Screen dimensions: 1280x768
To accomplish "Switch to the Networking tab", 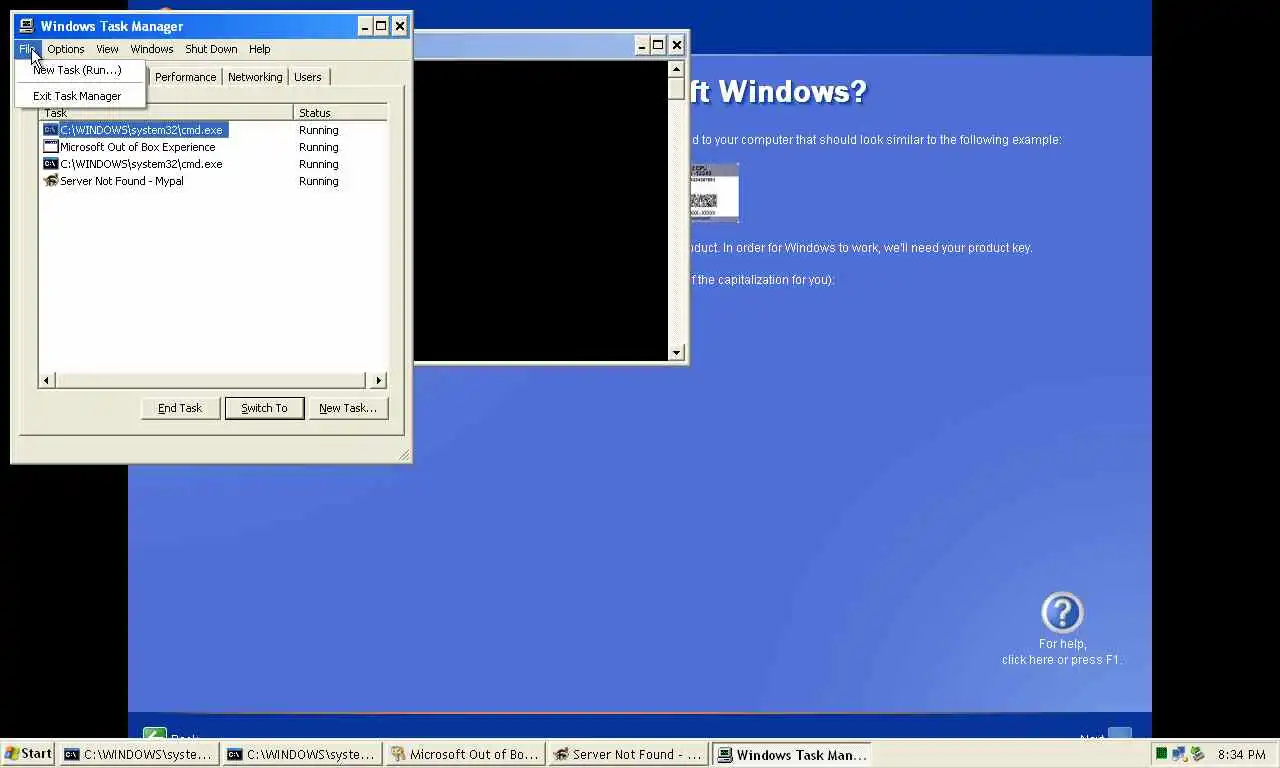I will pos(255,77).
